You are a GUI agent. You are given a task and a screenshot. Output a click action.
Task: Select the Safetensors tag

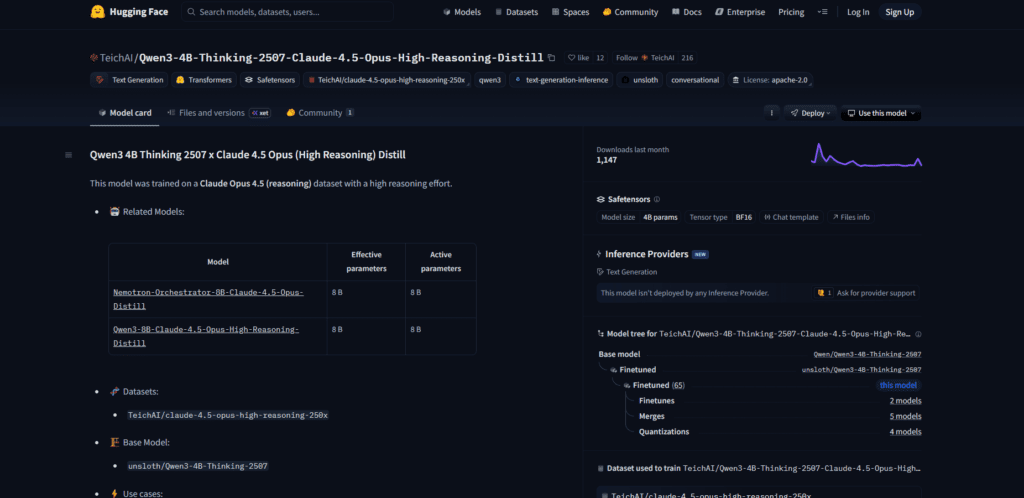(270, 80)
